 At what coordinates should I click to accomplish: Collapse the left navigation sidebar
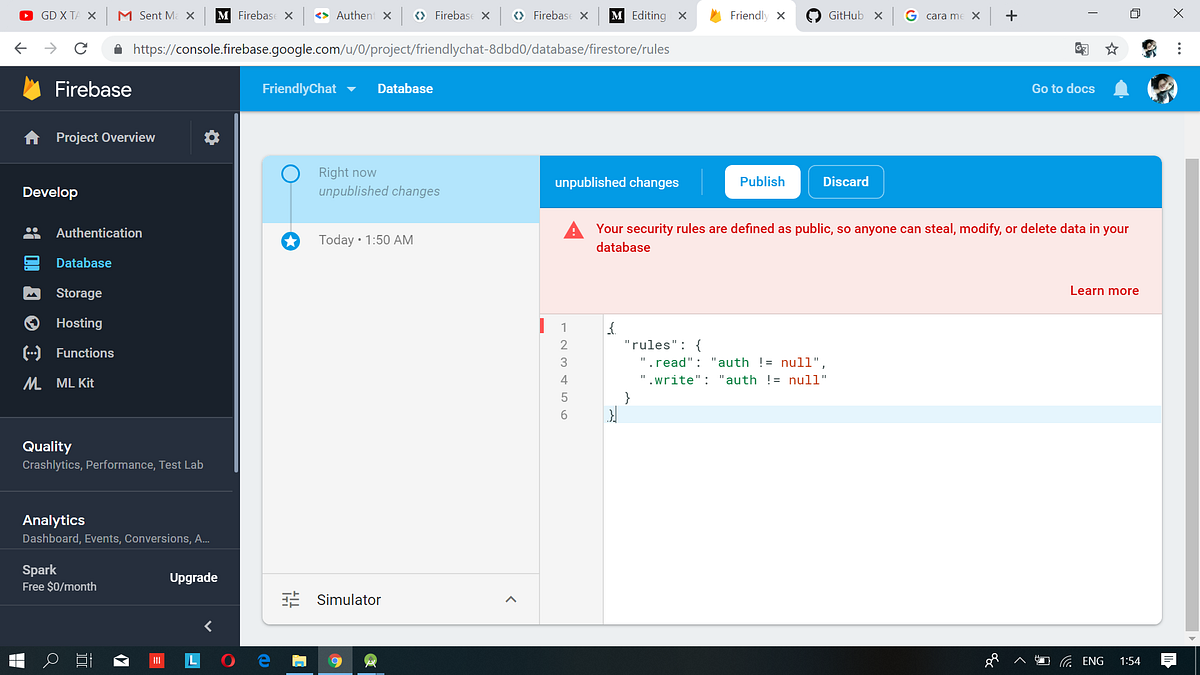click(207, 626)
